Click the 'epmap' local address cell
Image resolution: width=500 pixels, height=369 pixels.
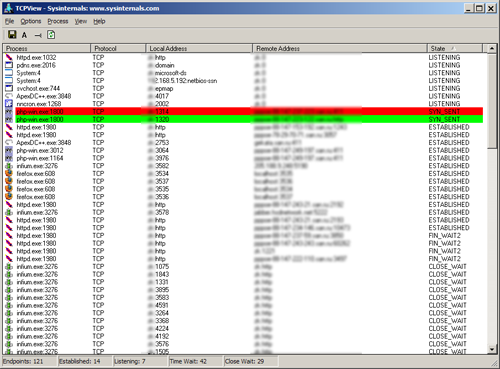164,88
